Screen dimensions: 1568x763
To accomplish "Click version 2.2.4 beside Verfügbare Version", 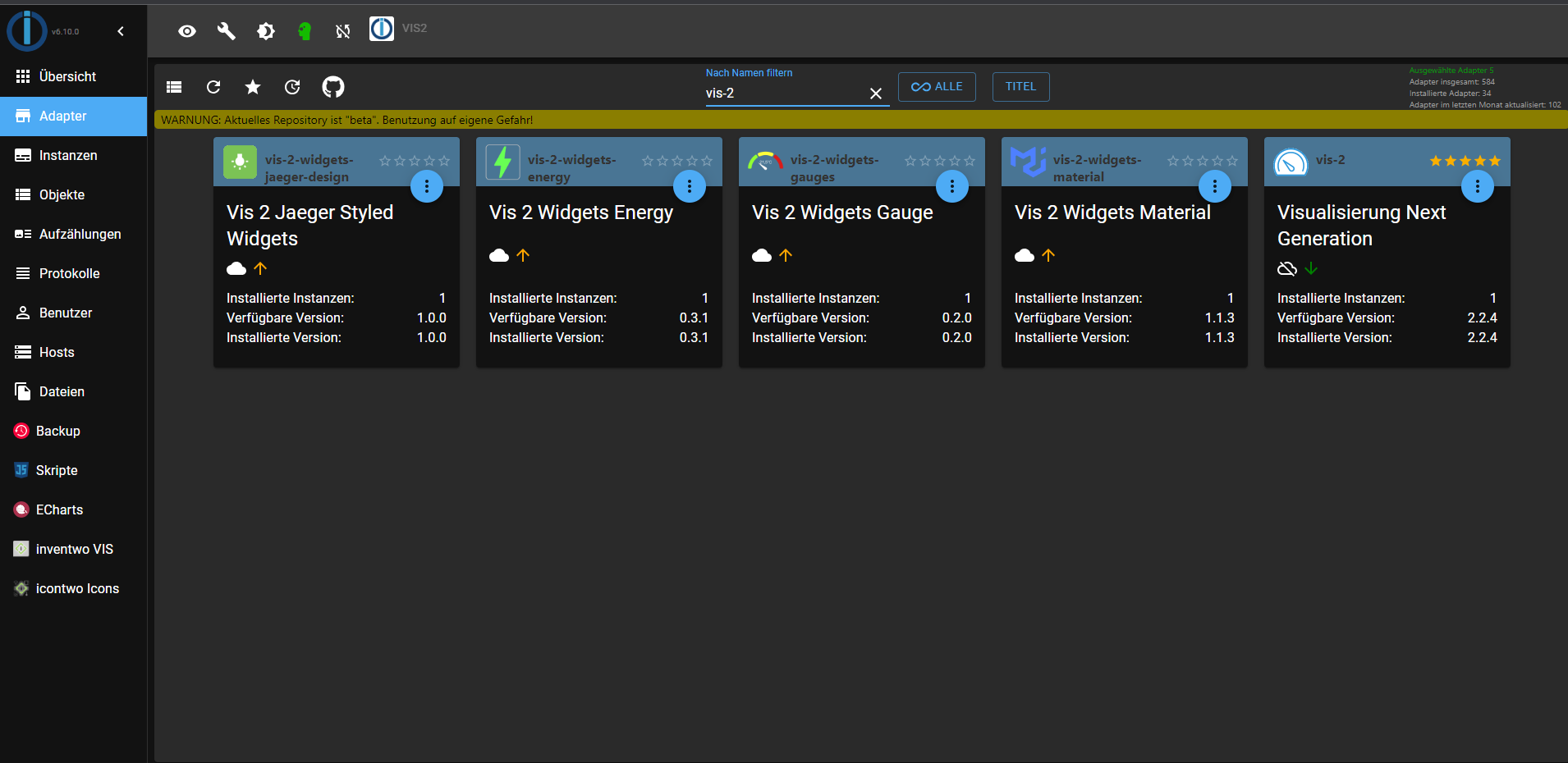I will coord(1482,318).
